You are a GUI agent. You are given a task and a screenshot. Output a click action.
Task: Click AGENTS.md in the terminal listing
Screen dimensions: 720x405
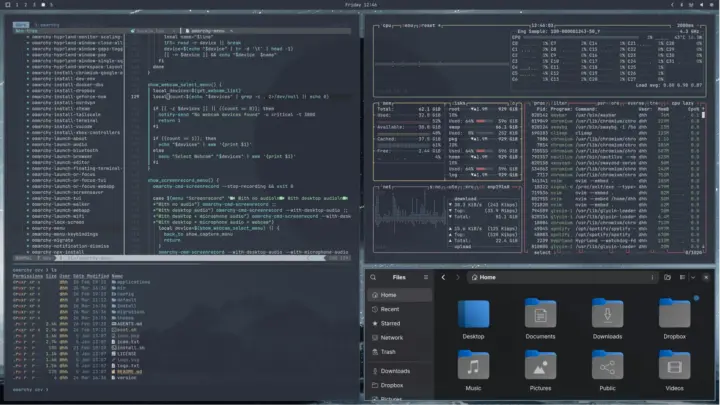click(x=129, y=324)
